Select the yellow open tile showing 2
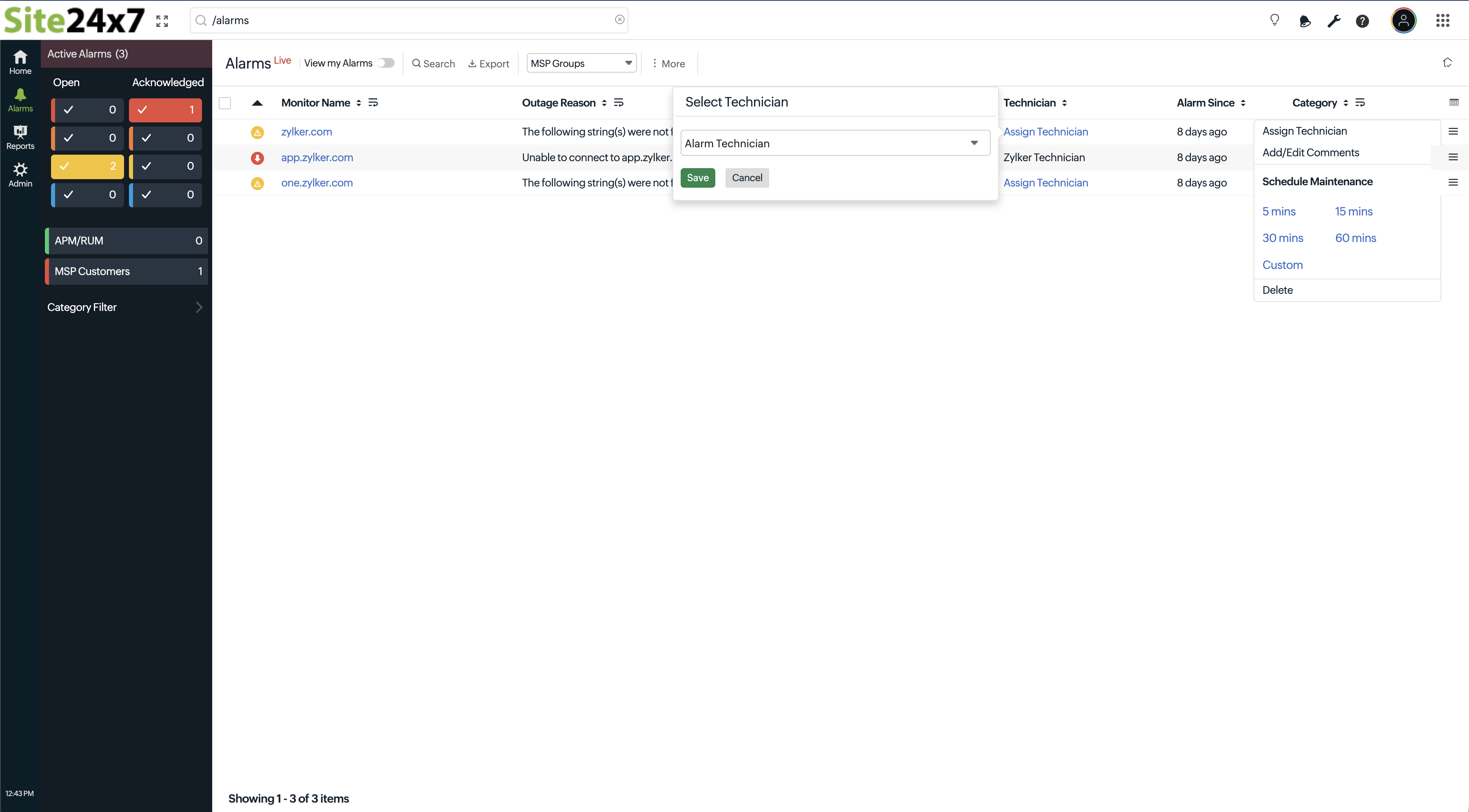 87,166
